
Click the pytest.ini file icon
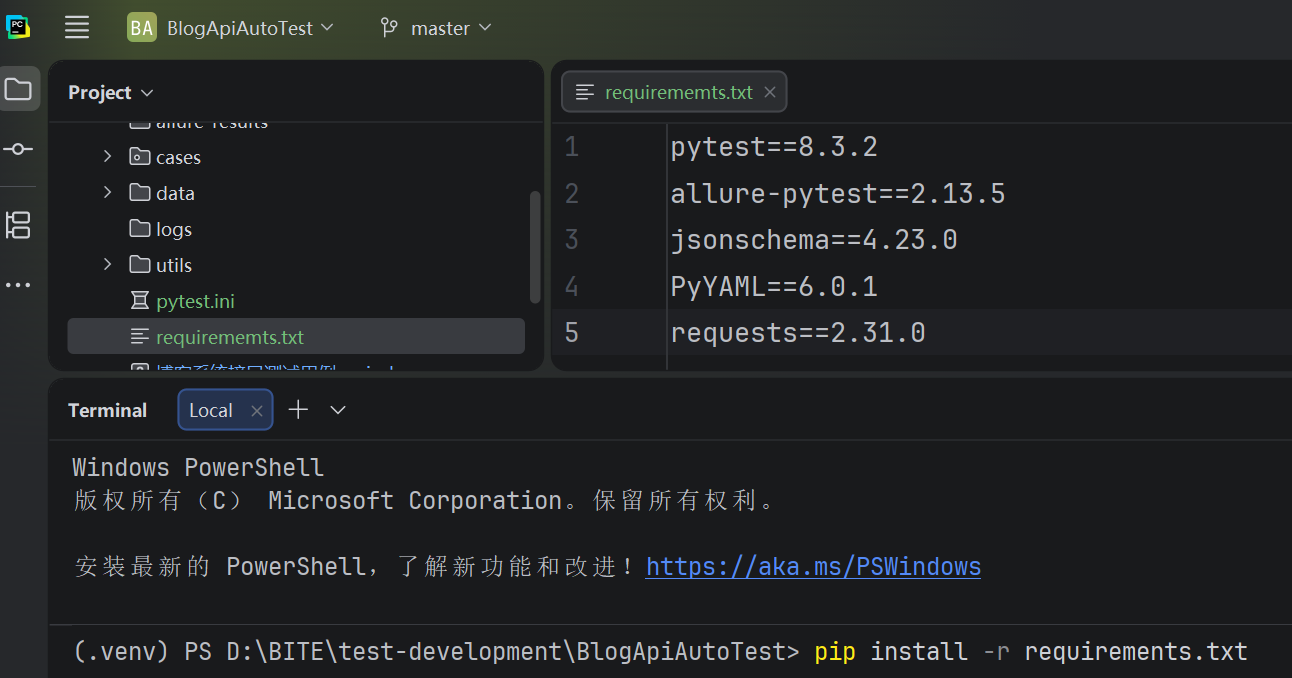(140, 301)
